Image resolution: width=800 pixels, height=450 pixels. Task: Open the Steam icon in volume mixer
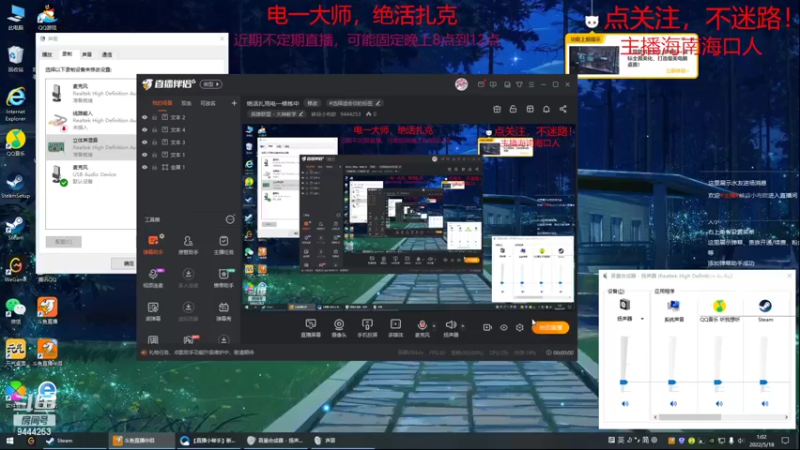pyautogui.click(x=765, y=306)
